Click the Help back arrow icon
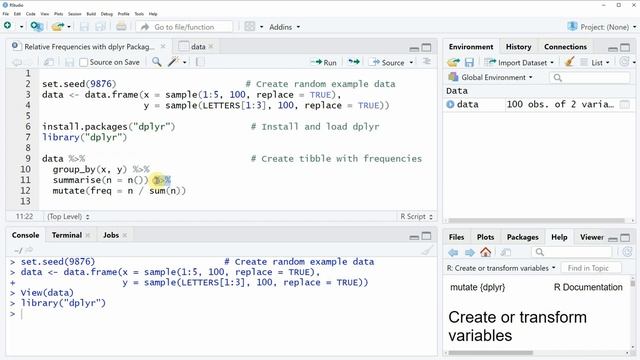640x360 pixels. (x=453, y=253)
